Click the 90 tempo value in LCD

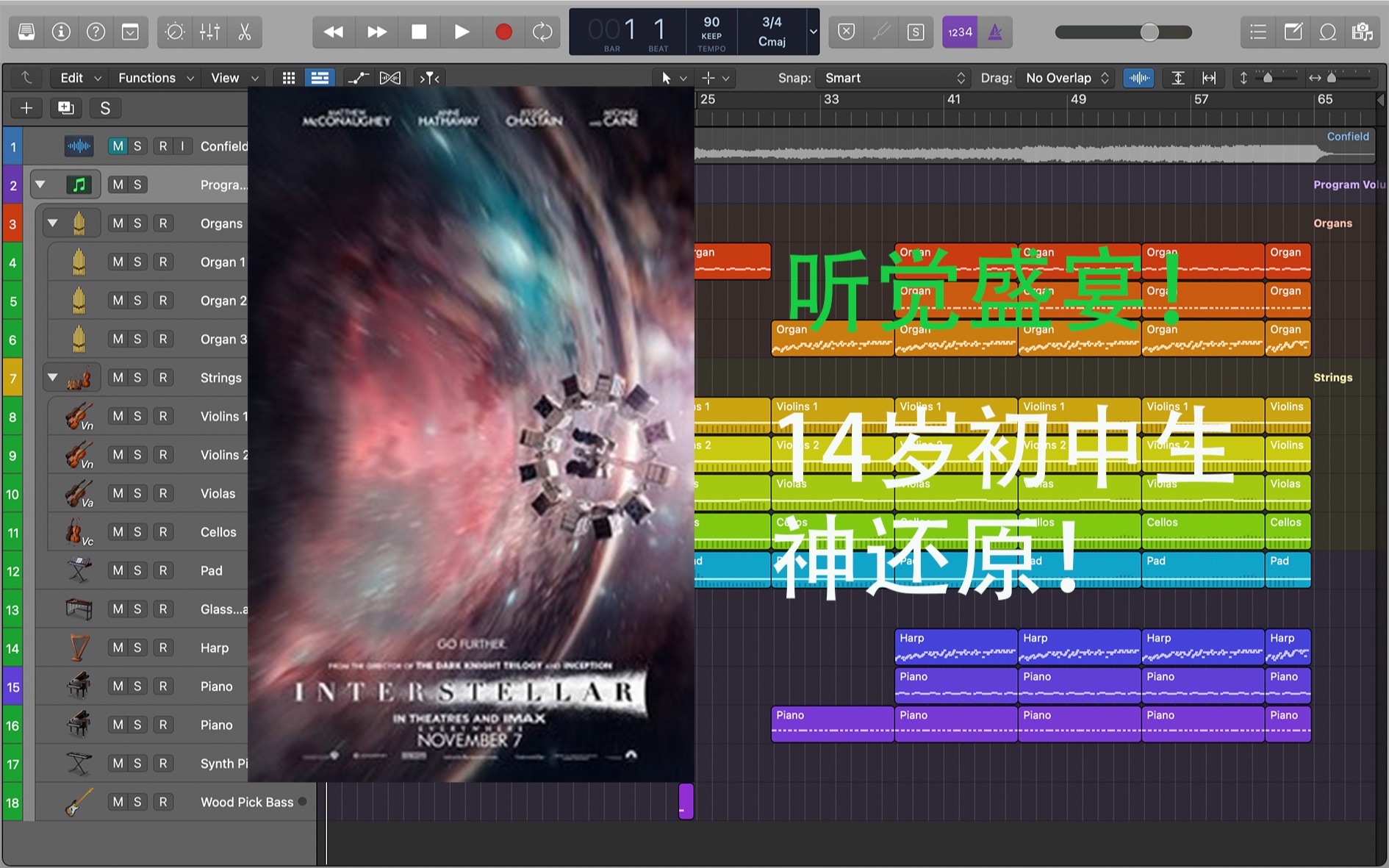coord(711,22)
